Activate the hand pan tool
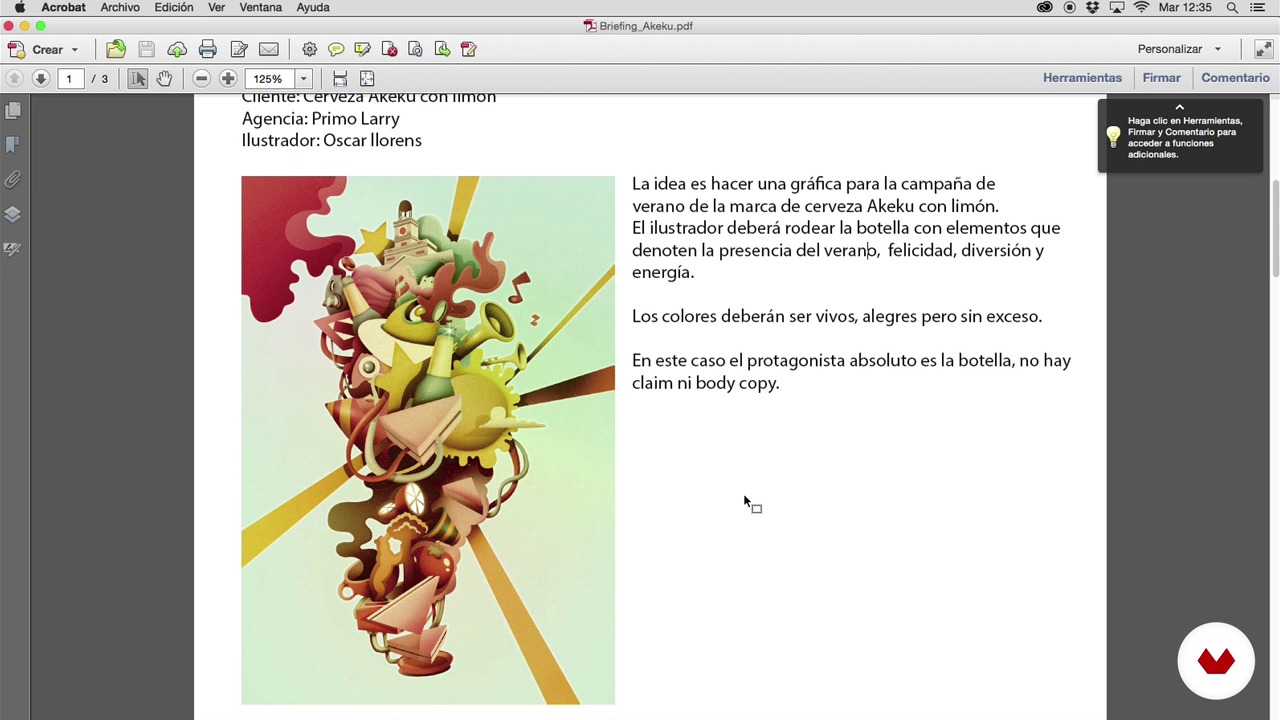 tap(164, 78)
